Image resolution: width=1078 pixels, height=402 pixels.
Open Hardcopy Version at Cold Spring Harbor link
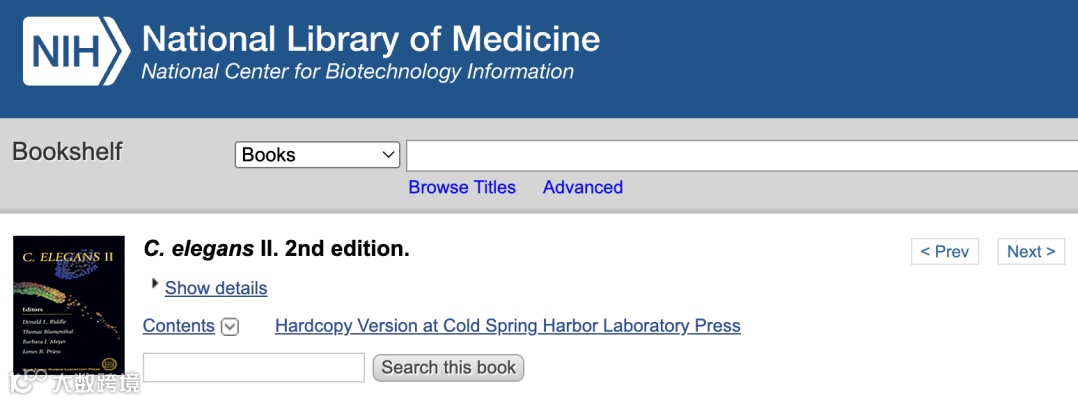point(507,326)
